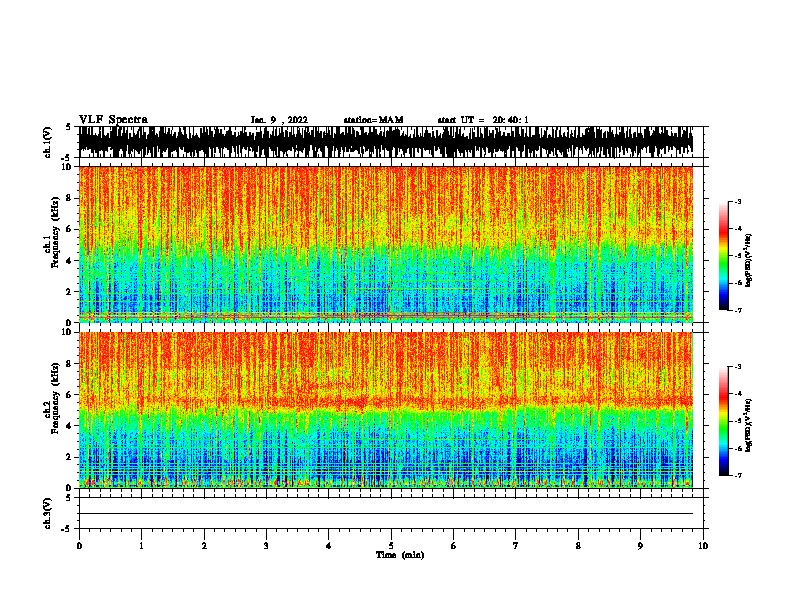Image resolution: width=792 pixels, height=612 pixels.
Task: Click time axis tick label "8"
Action: [578, 546]
